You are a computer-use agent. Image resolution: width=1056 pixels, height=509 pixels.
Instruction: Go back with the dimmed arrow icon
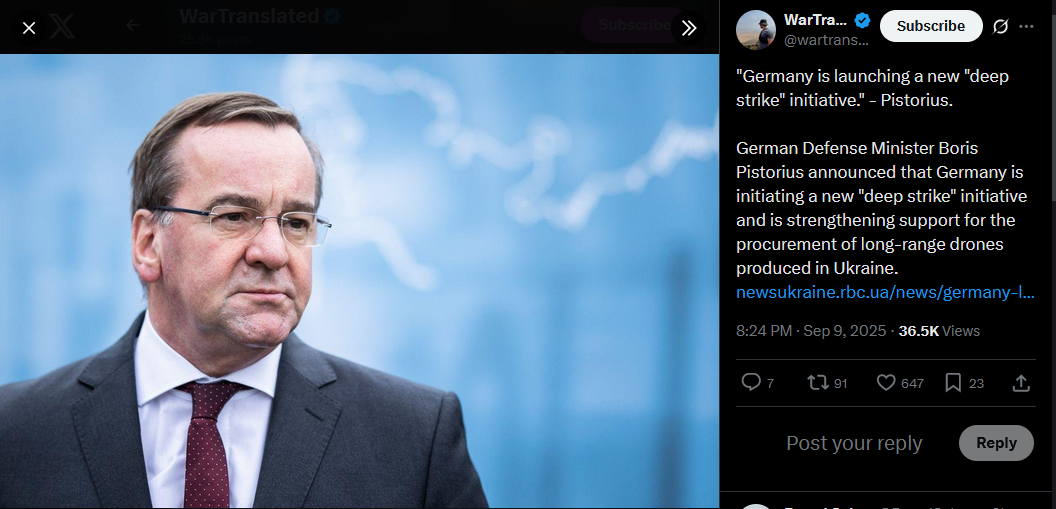(133, 26)
